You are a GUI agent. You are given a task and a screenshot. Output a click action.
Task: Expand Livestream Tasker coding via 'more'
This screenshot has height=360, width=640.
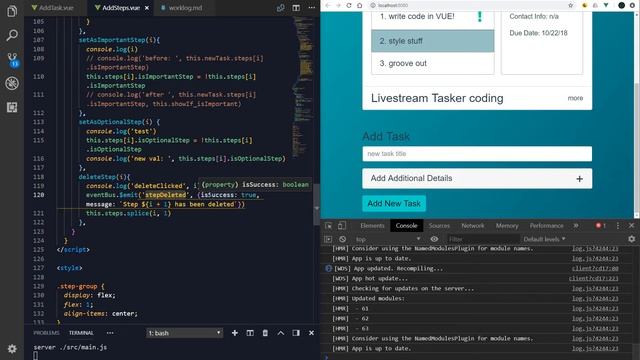pyautogui.click(x=575, y=98)
